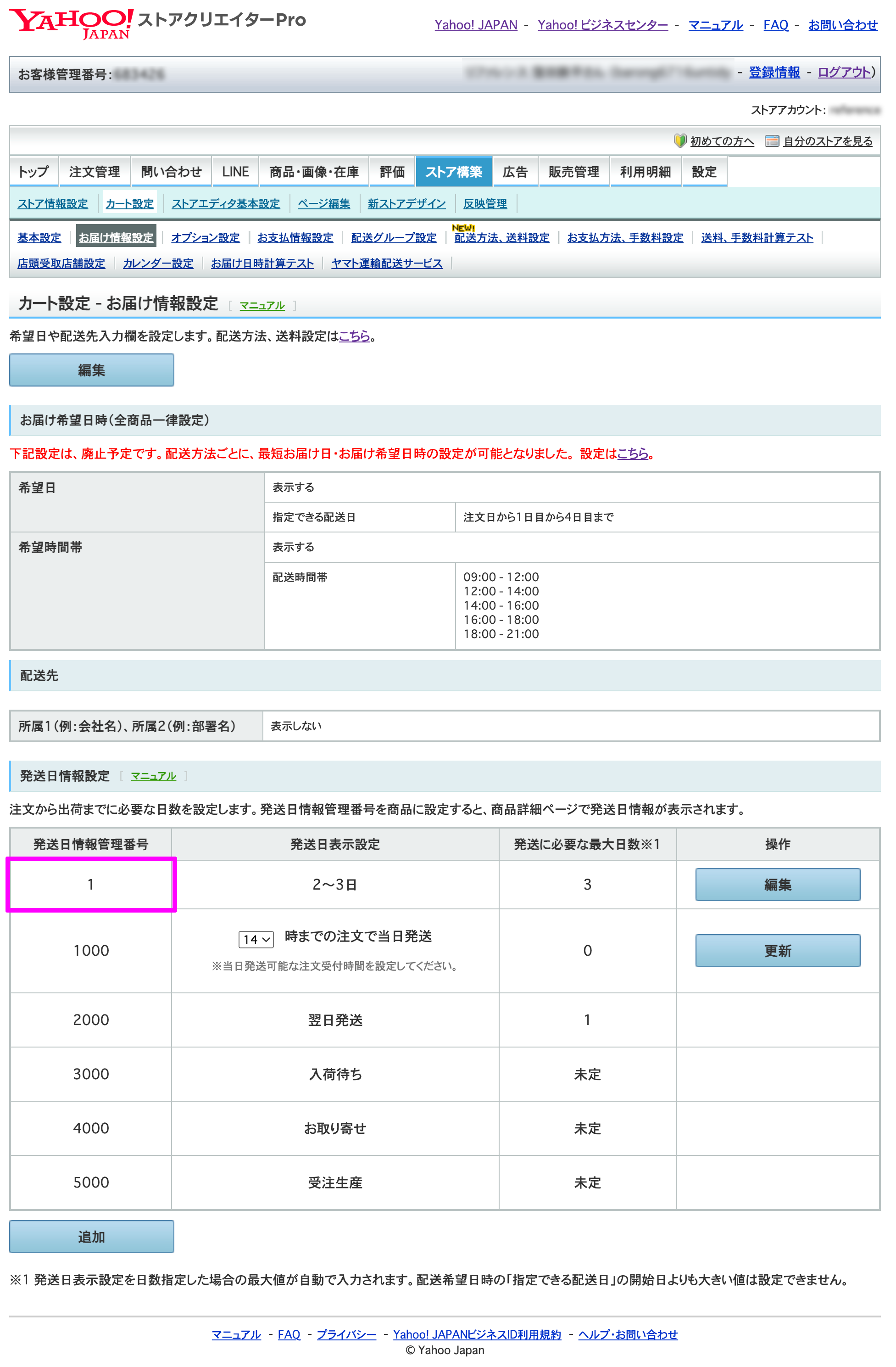The width and height of the screenshot is (896, 1367).
Task: Click 更新 button for row 1000
Action: point(778,951)
